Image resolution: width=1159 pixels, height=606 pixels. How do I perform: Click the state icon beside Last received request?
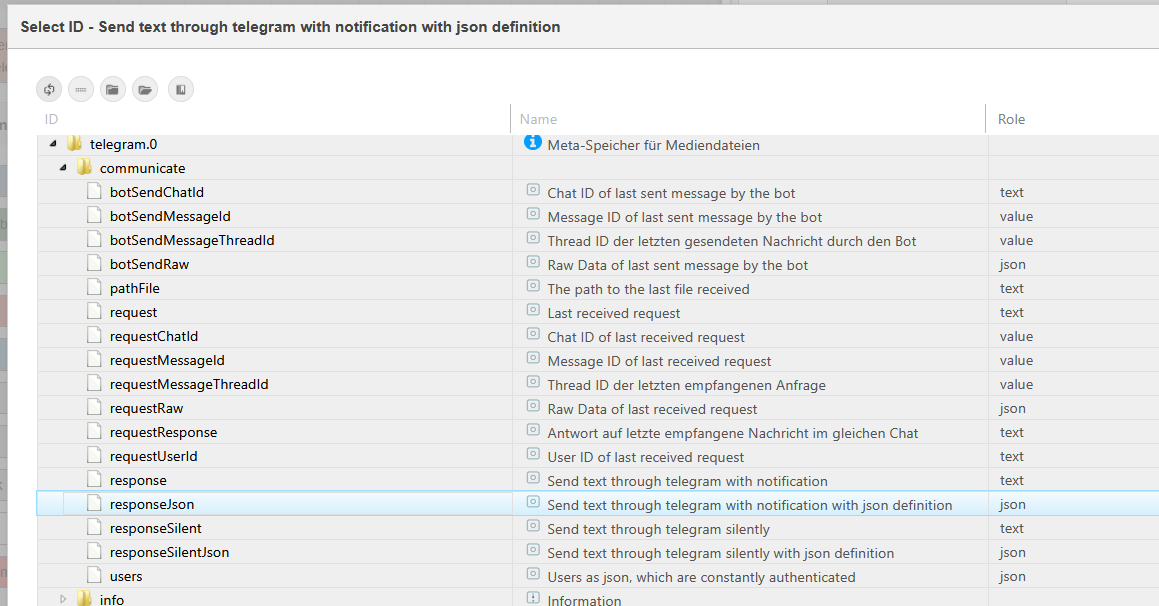click(533, 312)
